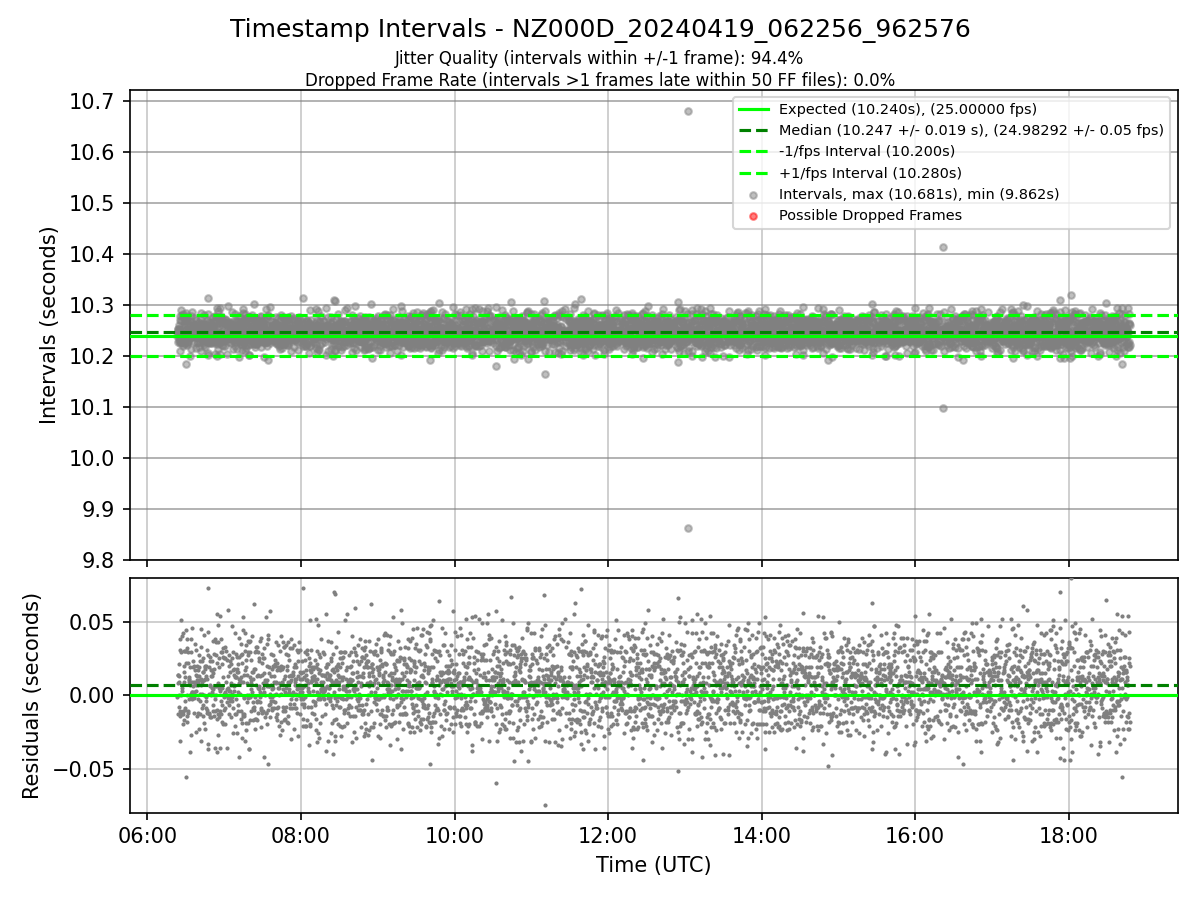This screenshot has height=900, width=1200.
Task: Click the 'Intervals, max (10.681s), min (9.862s)' legend entry
Action: pos(918,194)
